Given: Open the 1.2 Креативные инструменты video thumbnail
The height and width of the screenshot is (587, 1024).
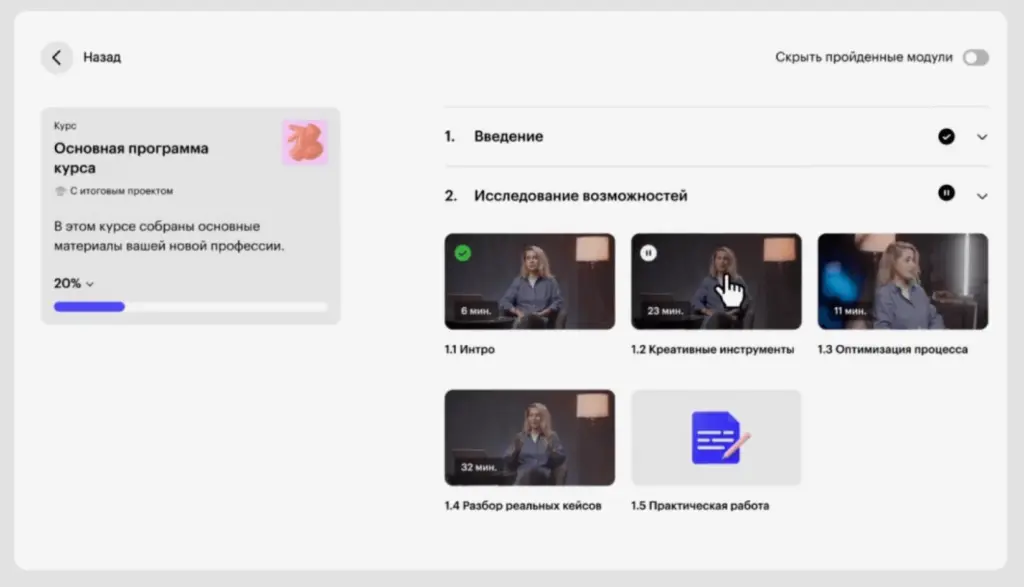Looking at the screenshot, I should click(x=715, y=281).
